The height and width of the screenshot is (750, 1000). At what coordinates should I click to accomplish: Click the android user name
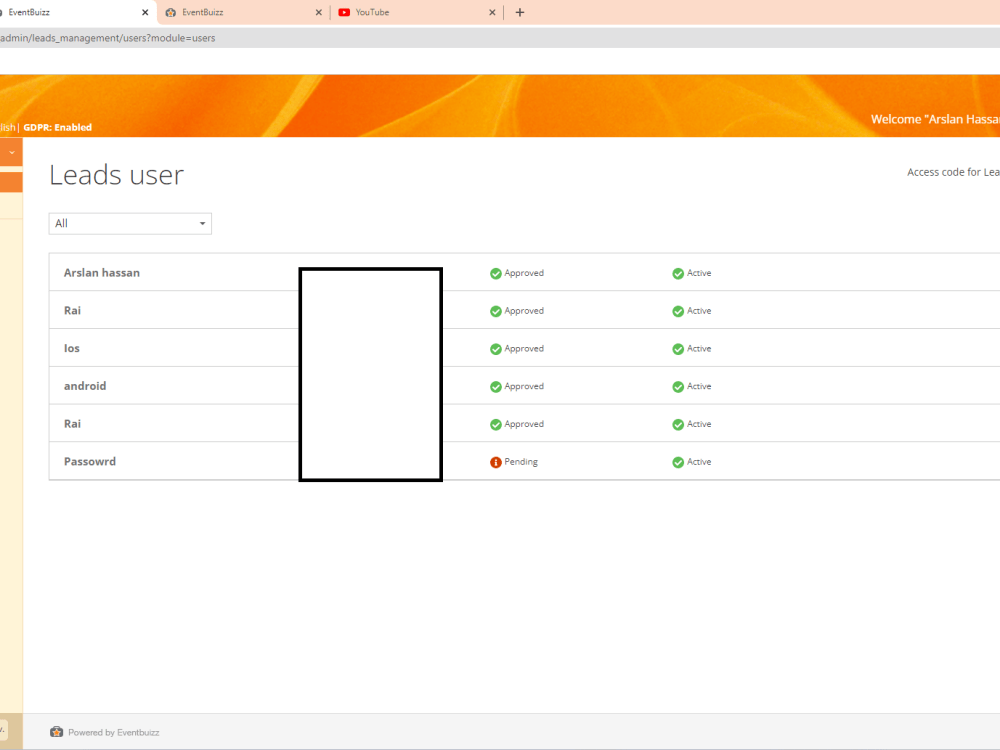[85, 386]
